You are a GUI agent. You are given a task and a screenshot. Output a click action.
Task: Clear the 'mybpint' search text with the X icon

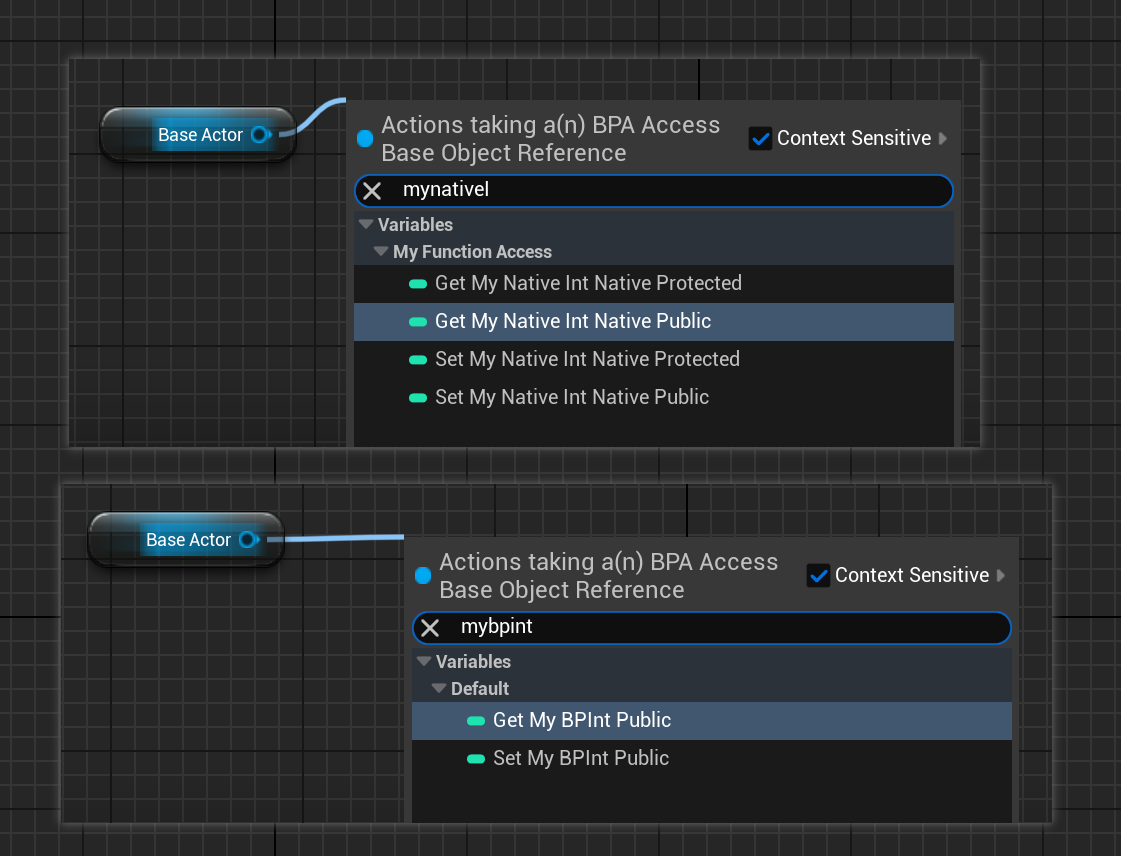pyautogui.click(x=430, y=627)
